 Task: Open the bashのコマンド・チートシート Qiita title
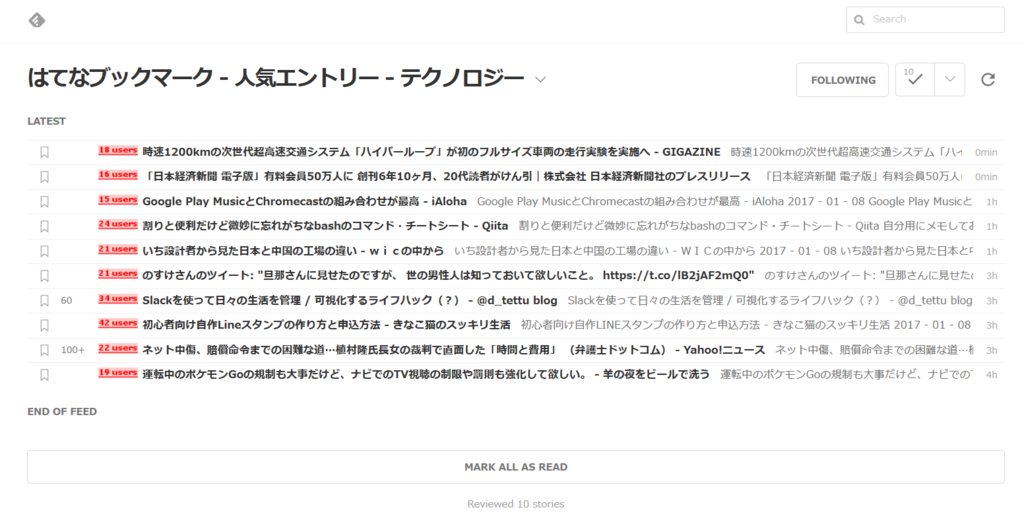pyautogui.click(x=325, y=226)
